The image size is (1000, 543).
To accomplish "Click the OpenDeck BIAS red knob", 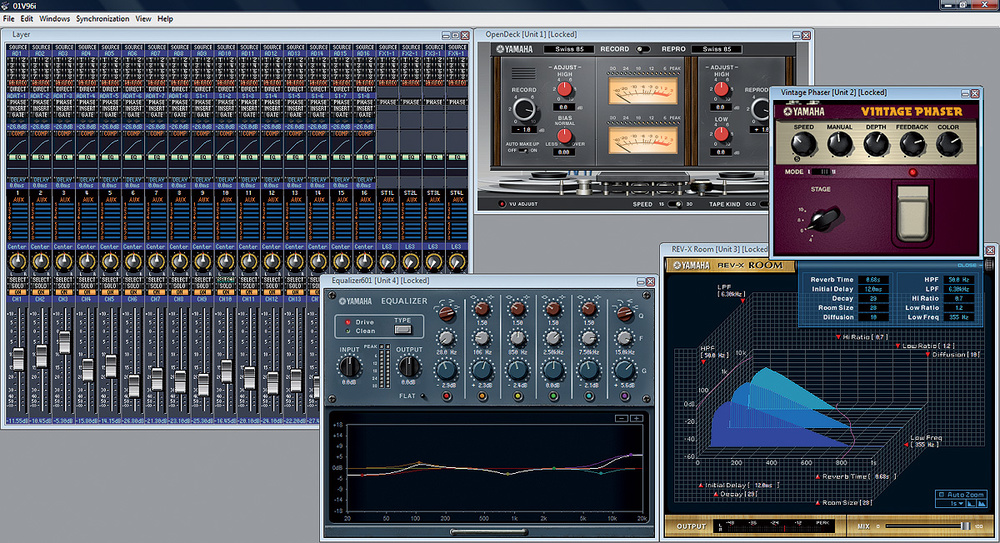I will (x=564, y=136).
